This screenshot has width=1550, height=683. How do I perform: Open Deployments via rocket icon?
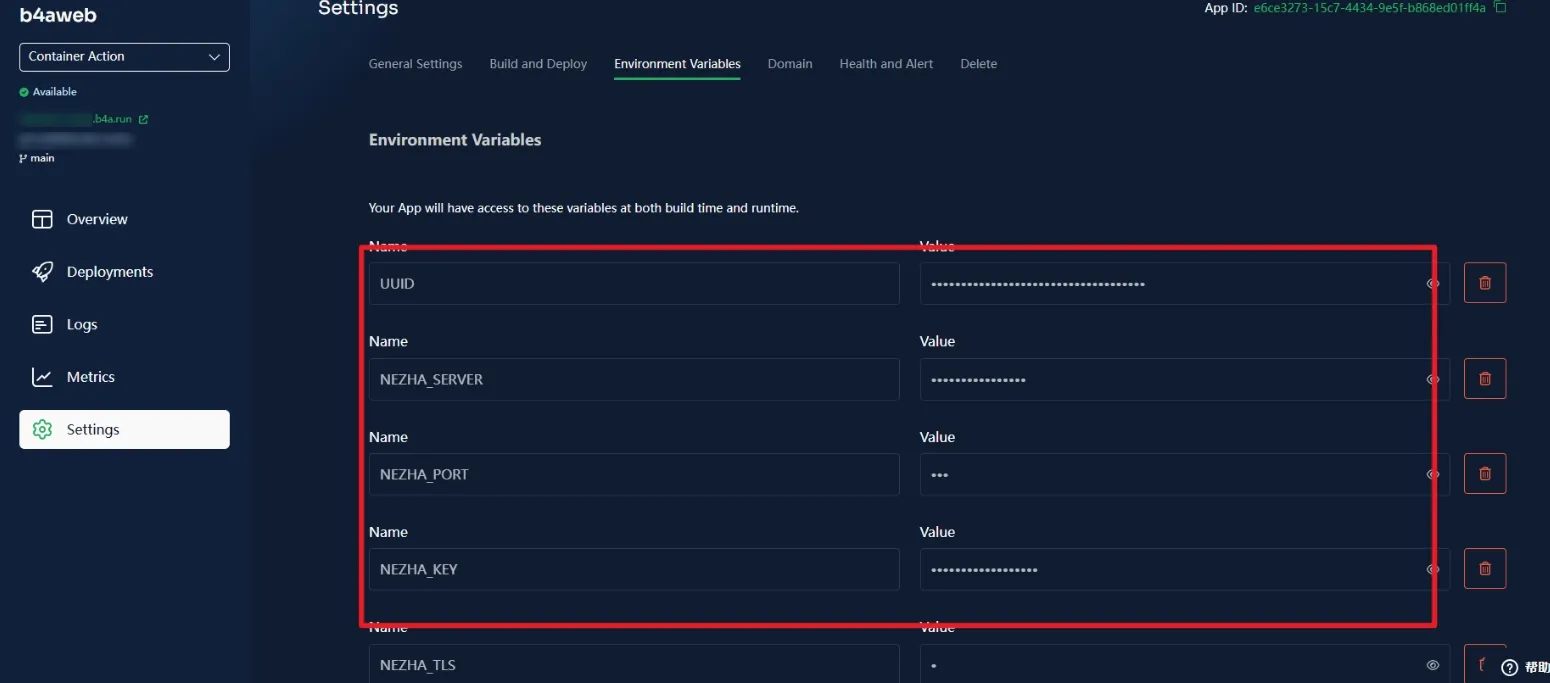(42, 272)
